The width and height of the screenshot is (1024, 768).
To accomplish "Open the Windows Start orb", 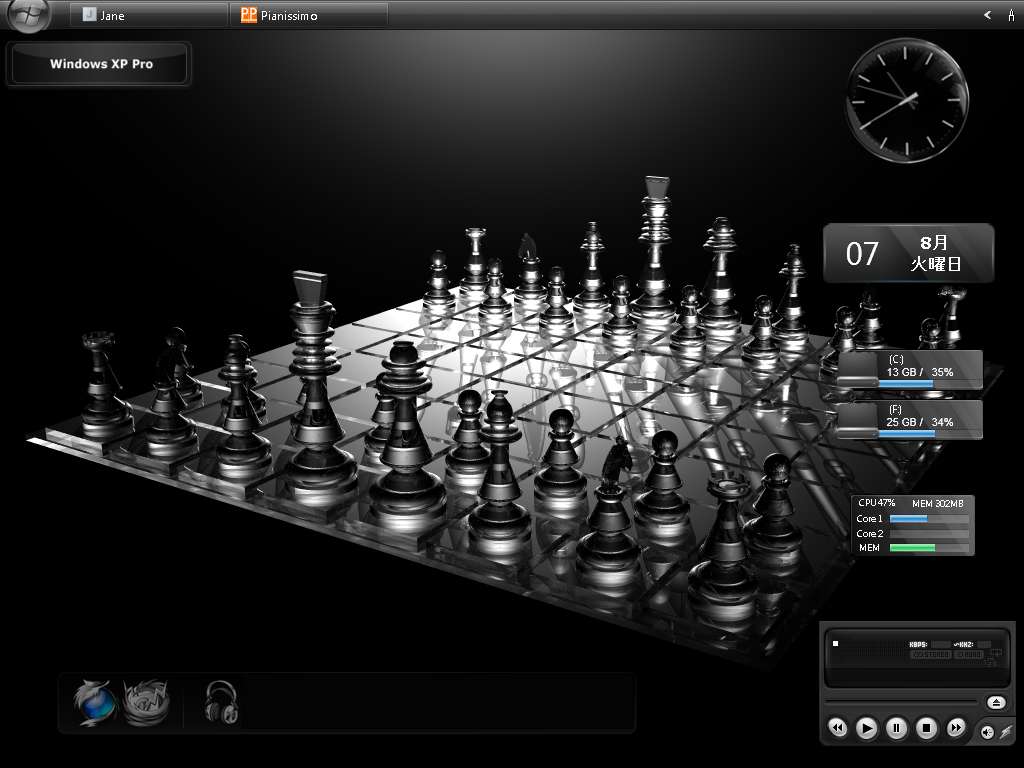I will pos(28,15).
